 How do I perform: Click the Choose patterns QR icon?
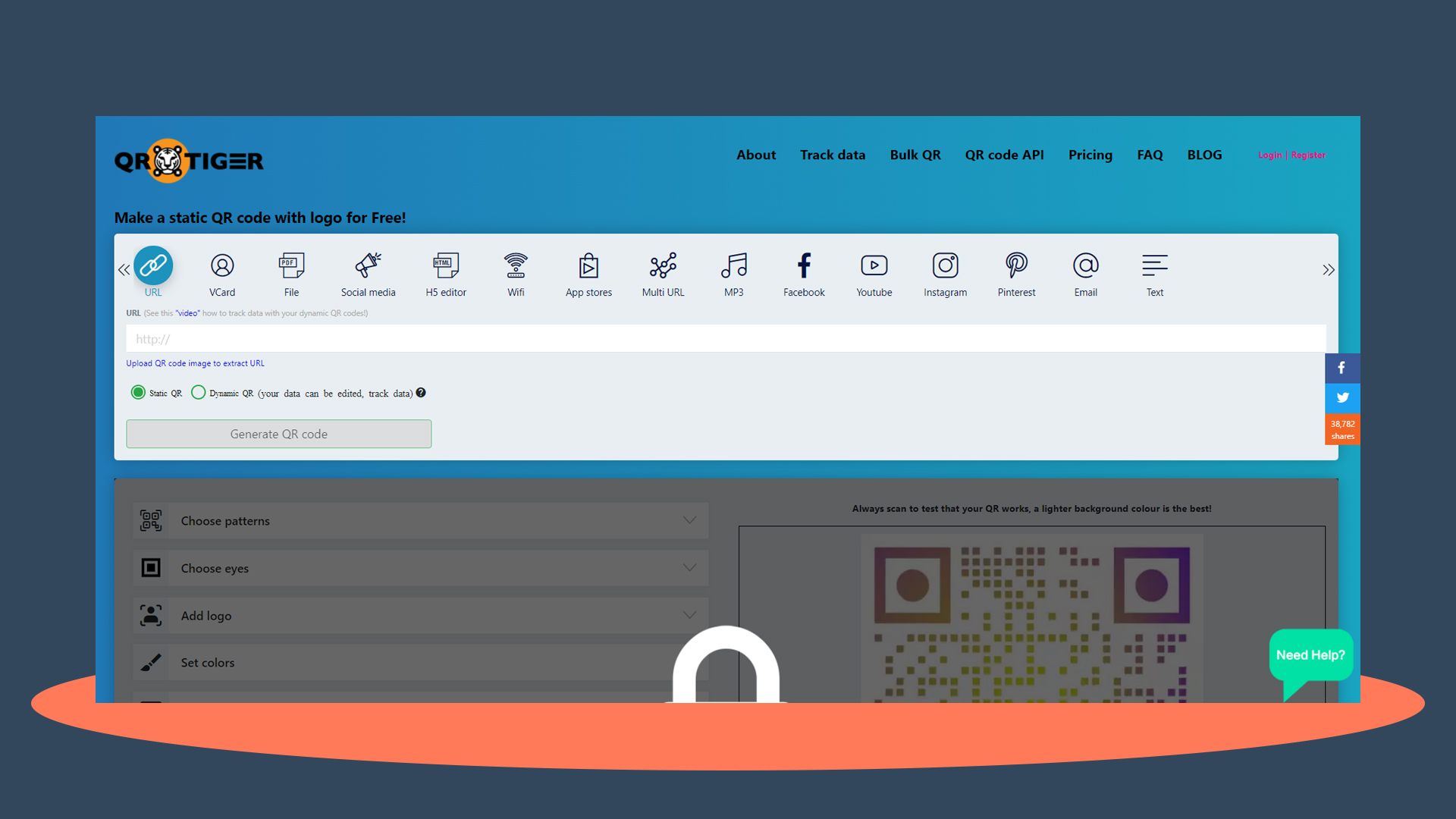(x=151, y=520)
